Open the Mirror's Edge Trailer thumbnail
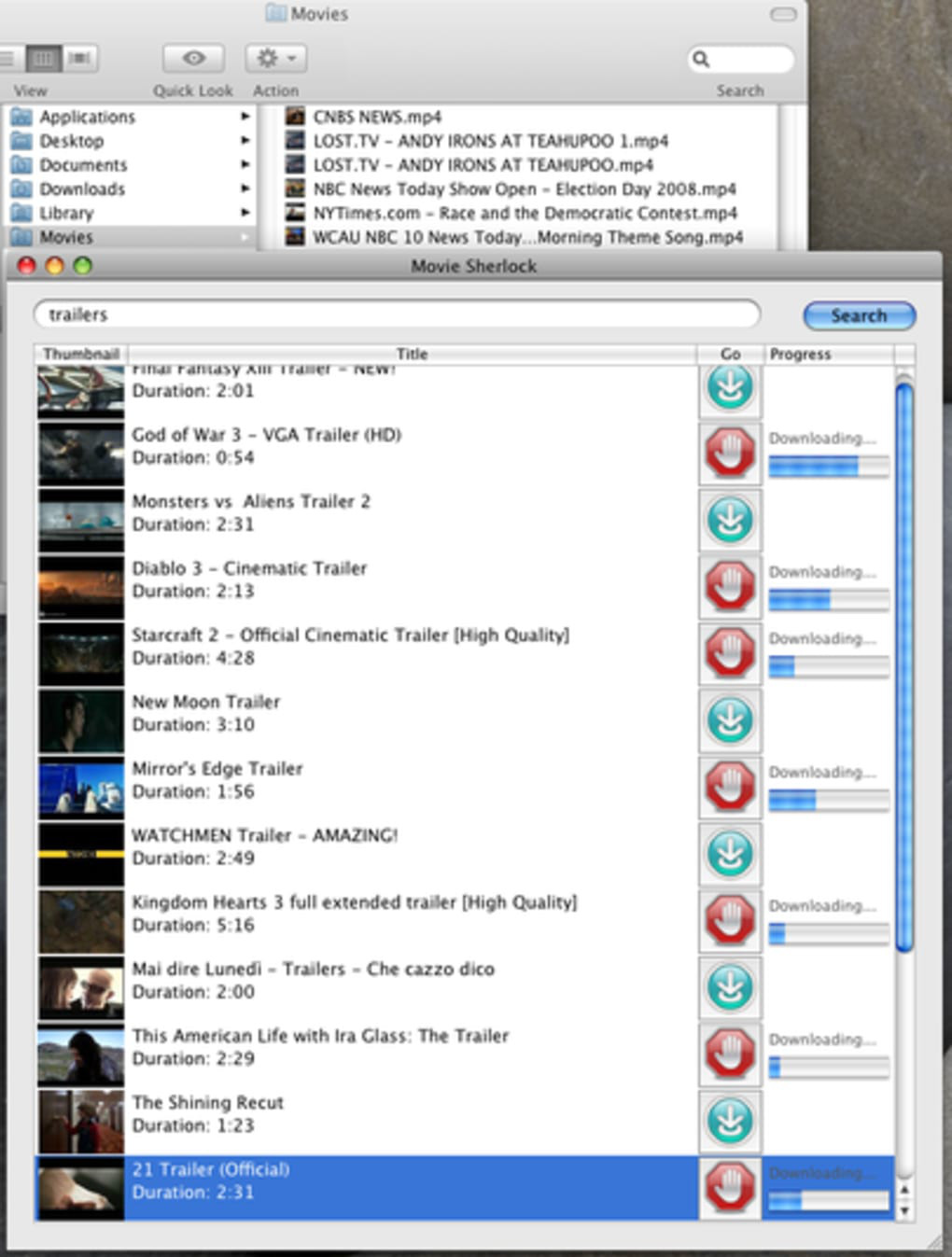Viewport: 952px width, 1257px height. 81,787
